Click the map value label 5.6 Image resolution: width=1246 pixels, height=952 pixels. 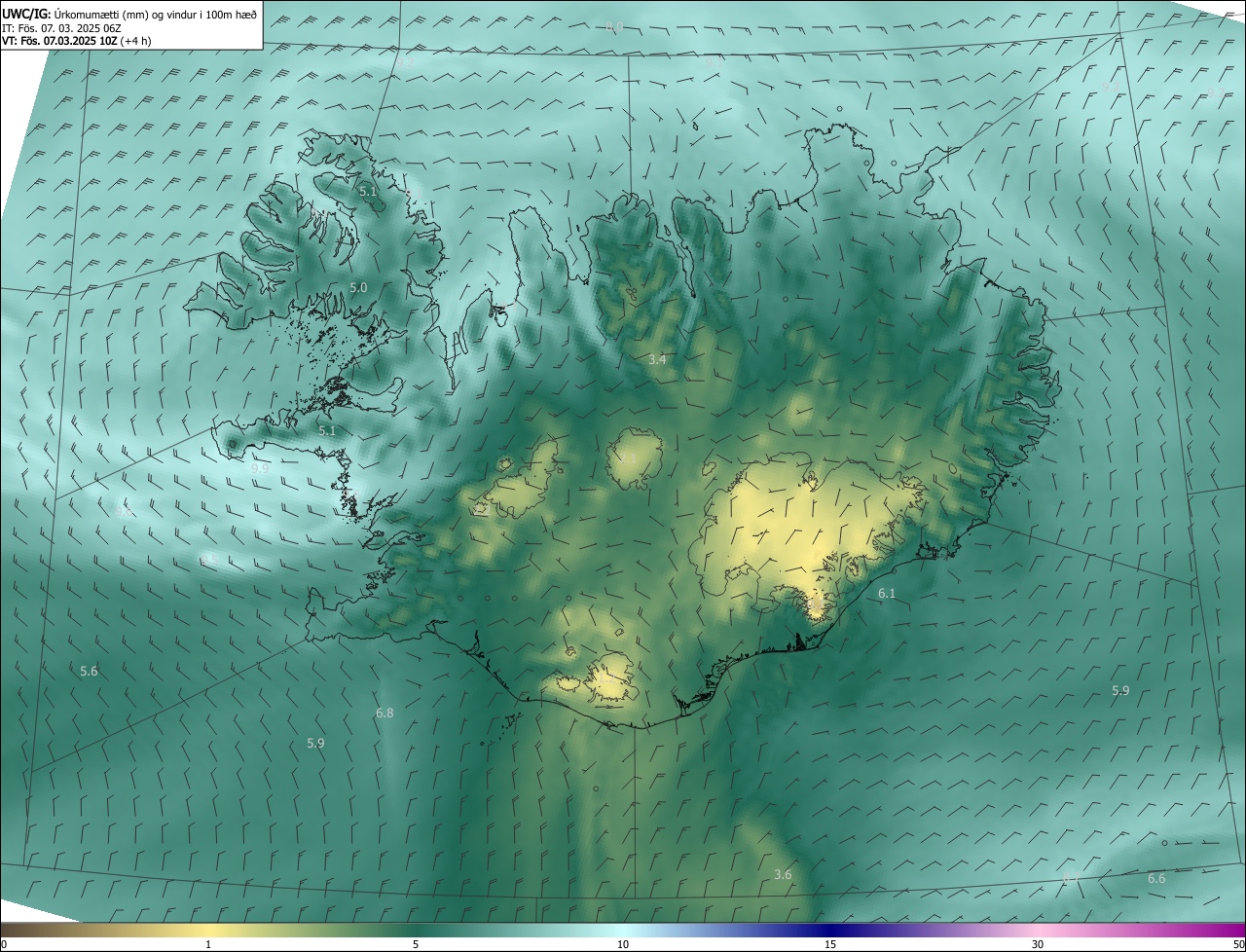point(89,672)
